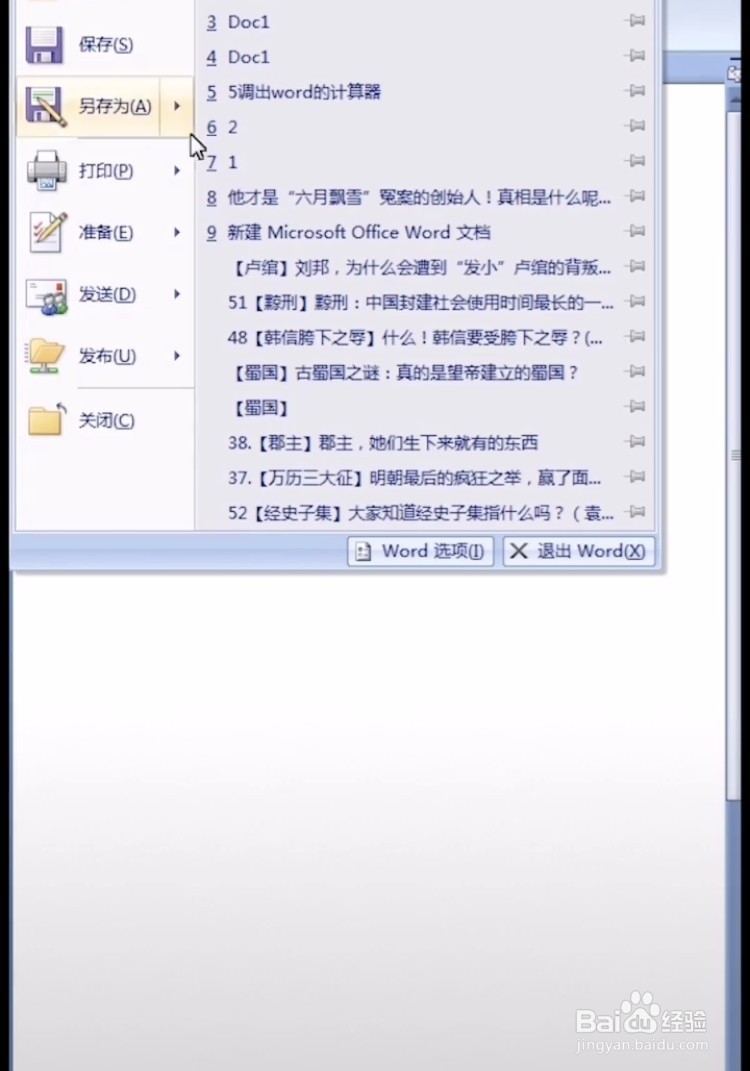The height and width of the screenshot is (1071, 750).
Task: Pin the 【蜀国】古蜀国之谜 document
Action: (x=635, y=372)
